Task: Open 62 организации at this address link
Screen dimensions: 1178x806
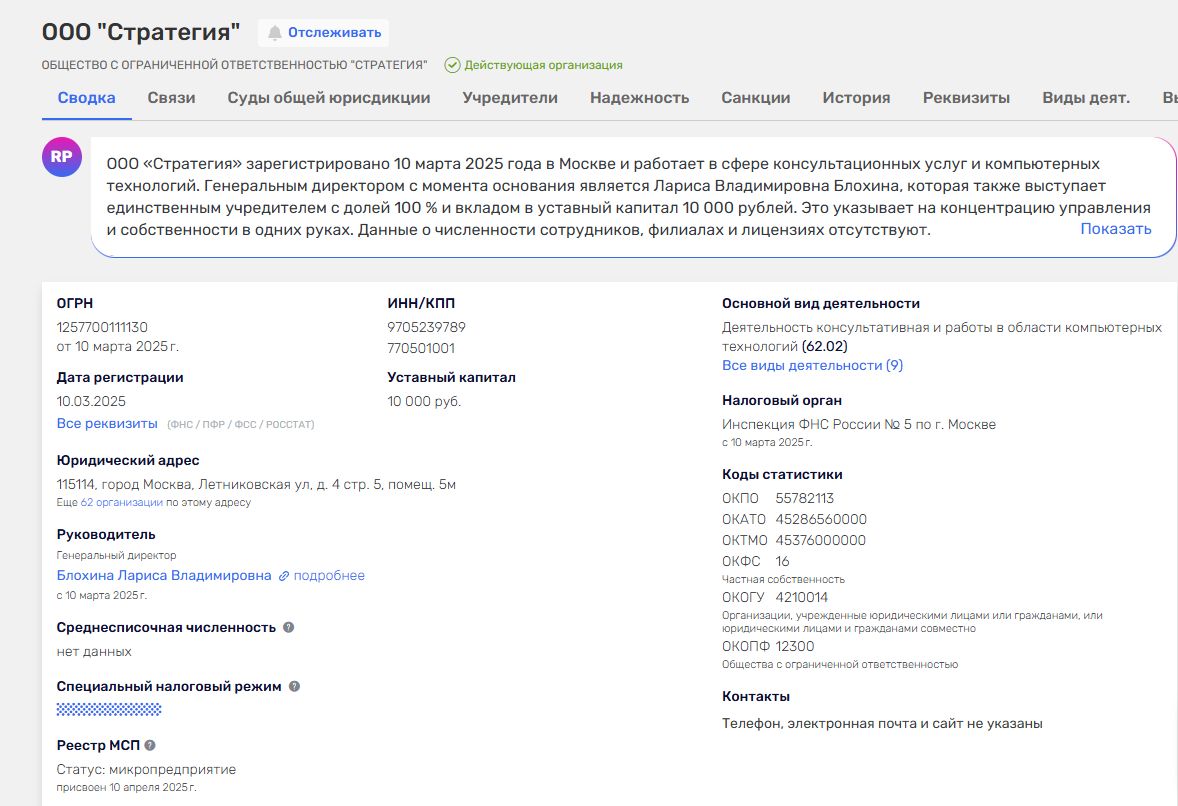Action: point(122,503)
